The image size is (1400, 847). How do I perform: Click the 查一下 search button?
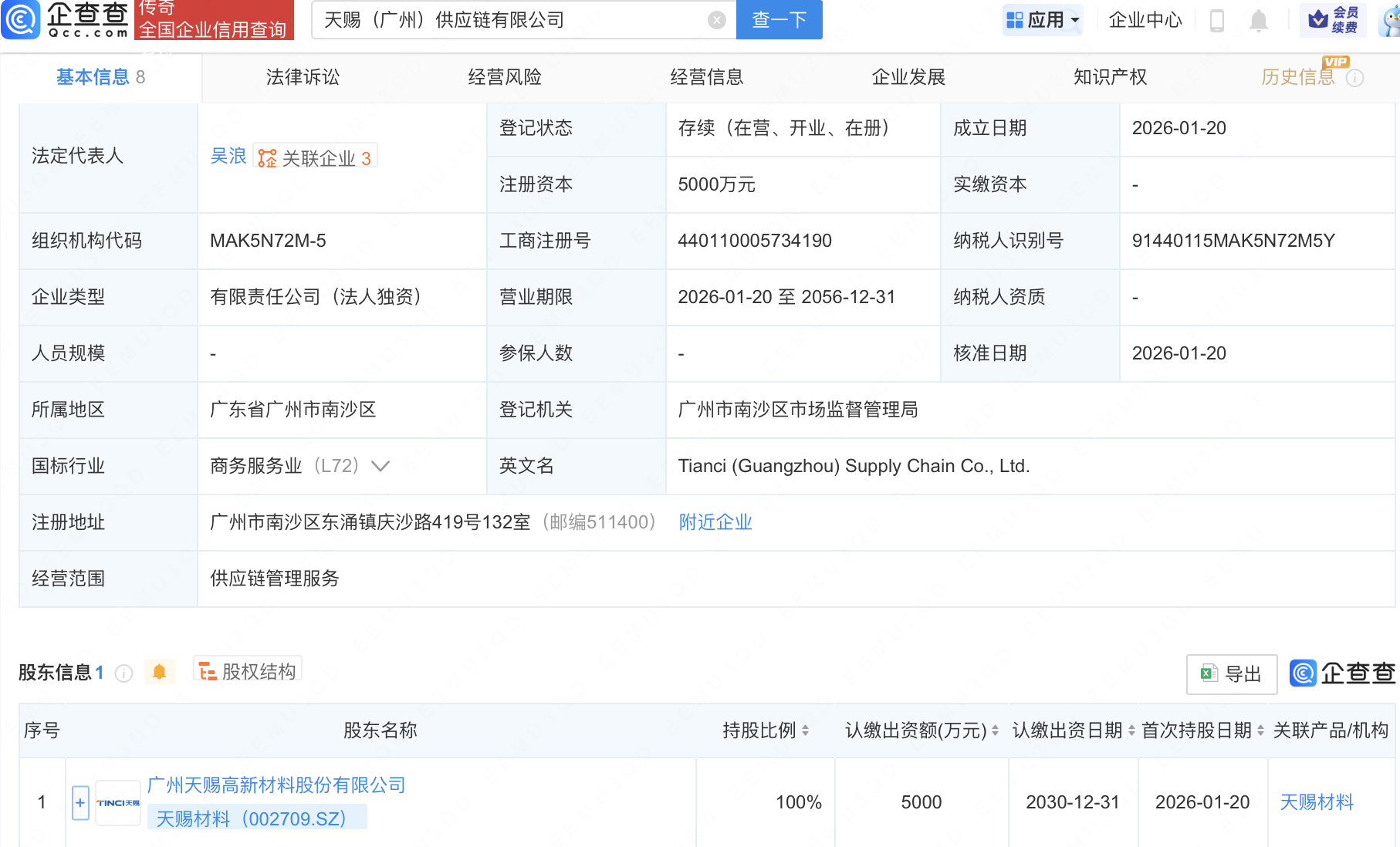point(779,20)
